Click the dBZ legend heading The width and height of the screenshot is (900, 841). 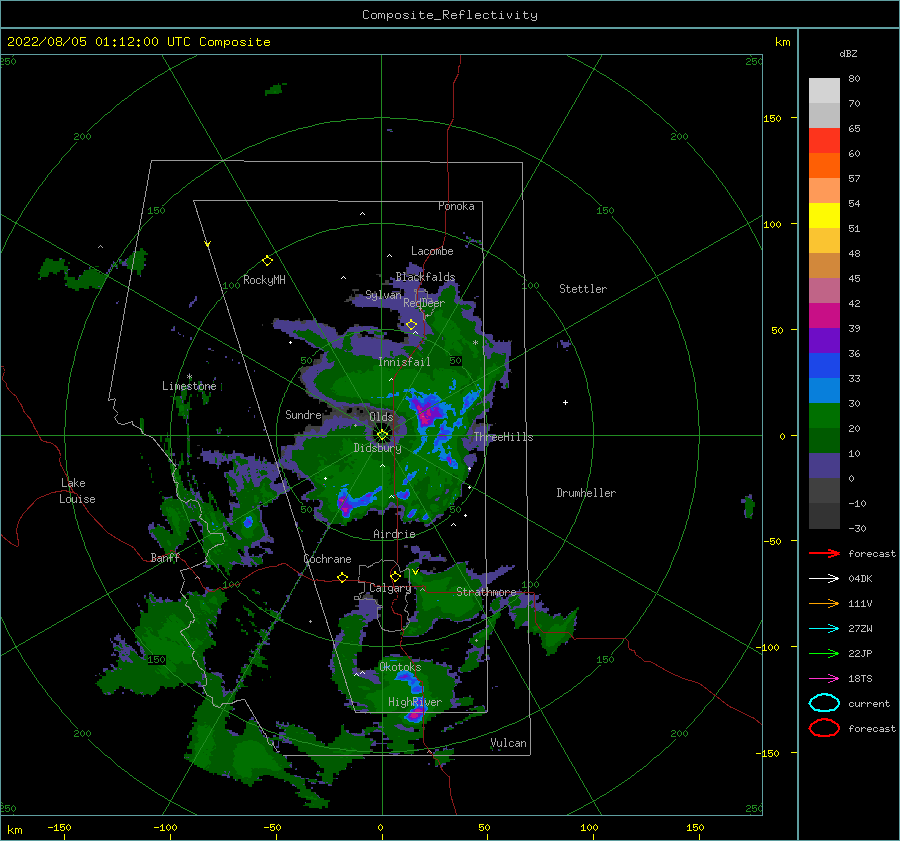(x=848, y=53)
